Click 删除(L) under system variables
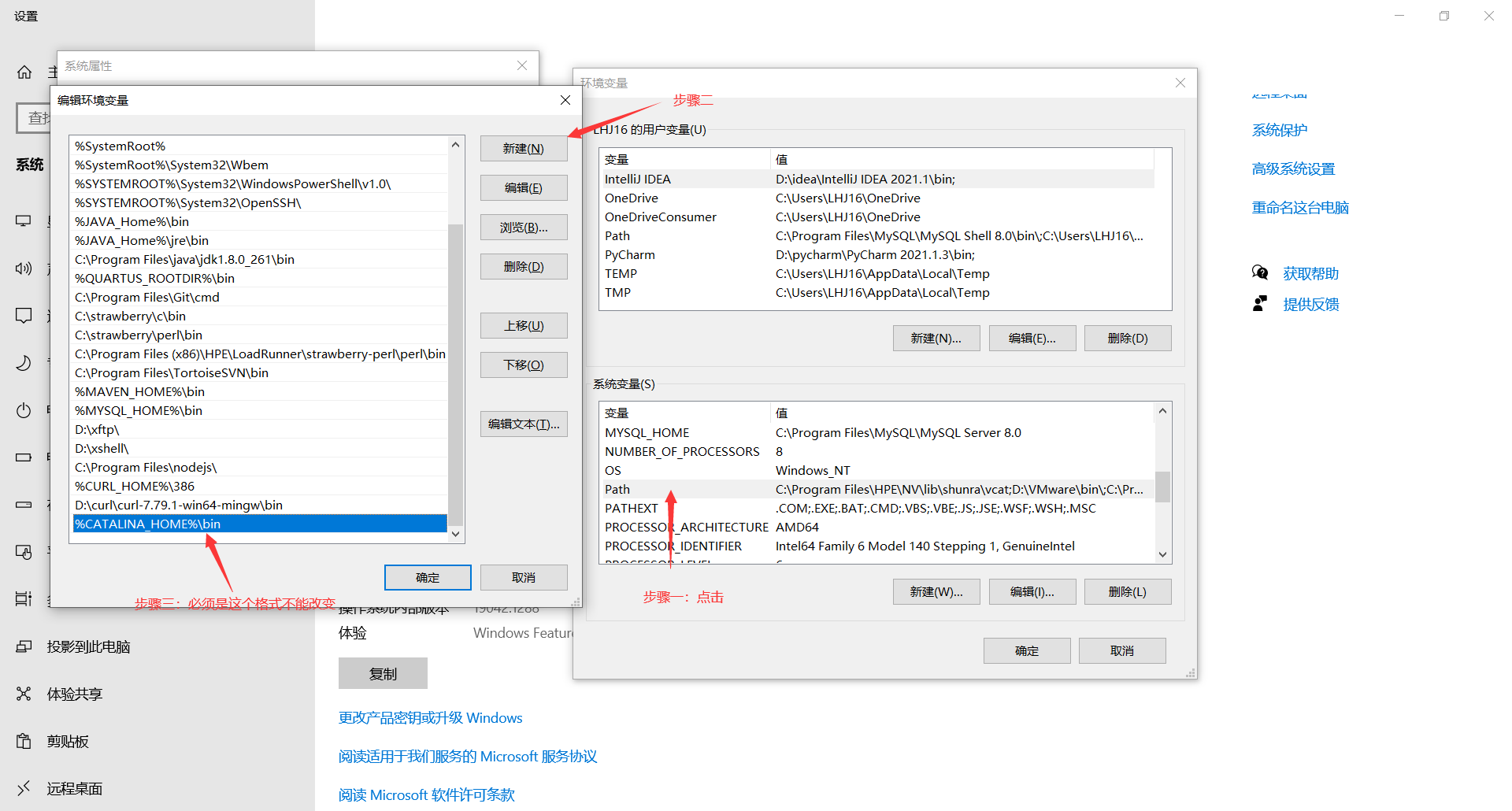1512x811 pixels. [1128, 592]
